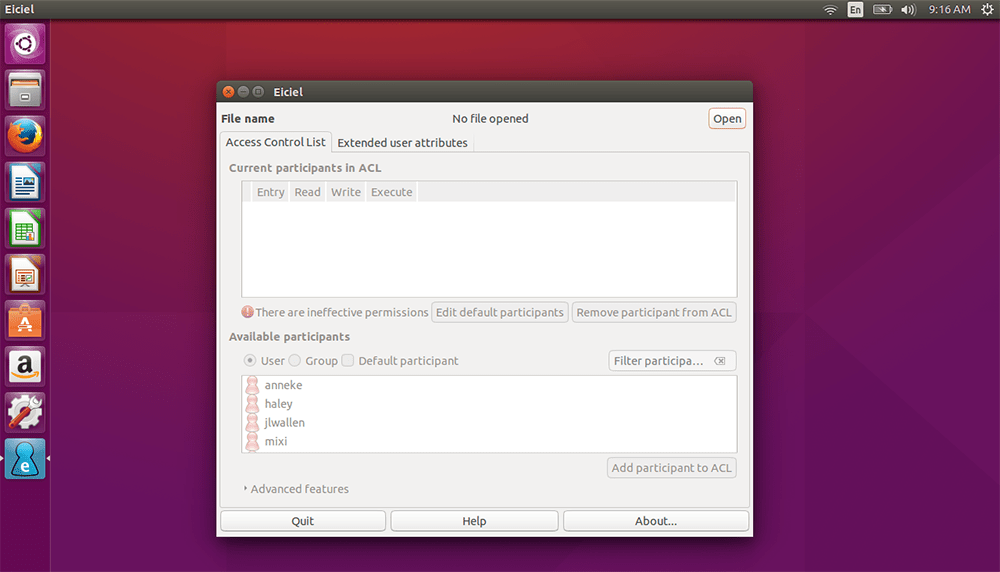This screenshot has height=572, width=1000.
Task: Expand the Advanced features section
Action: (x=297, y=489)
